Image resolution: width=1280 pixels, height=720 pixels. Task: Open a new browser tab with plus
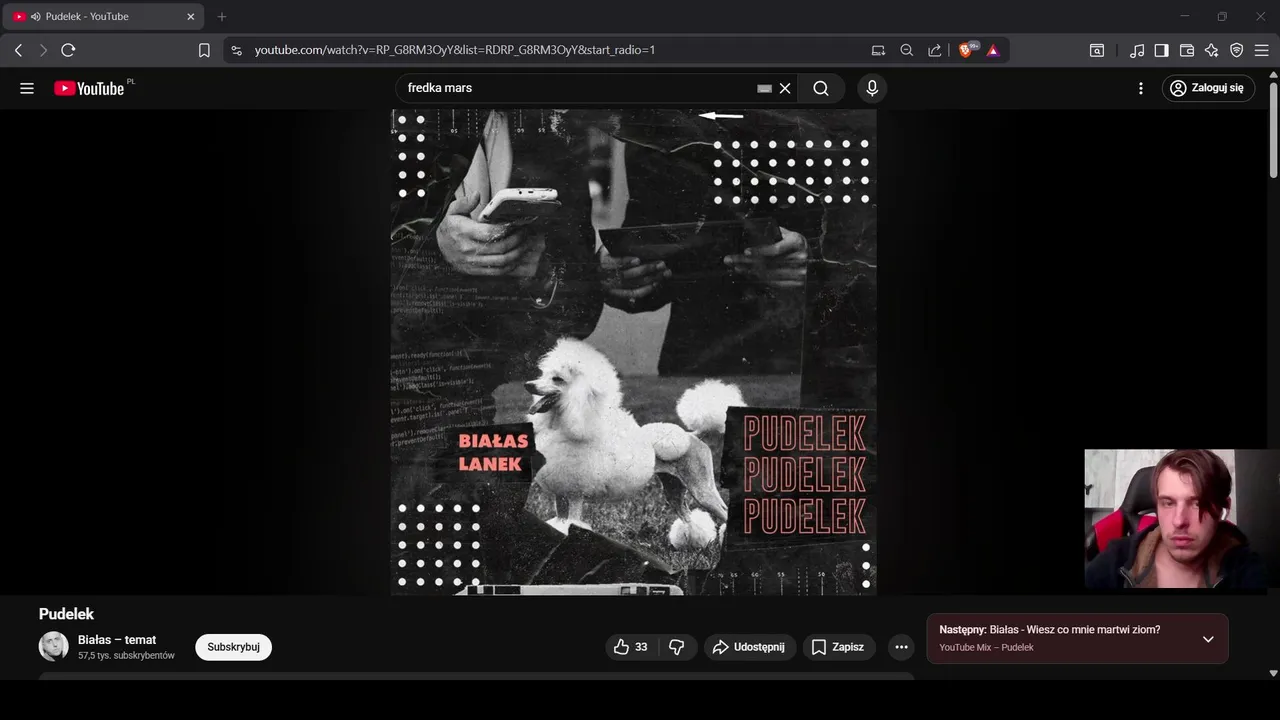coord(222,16)
